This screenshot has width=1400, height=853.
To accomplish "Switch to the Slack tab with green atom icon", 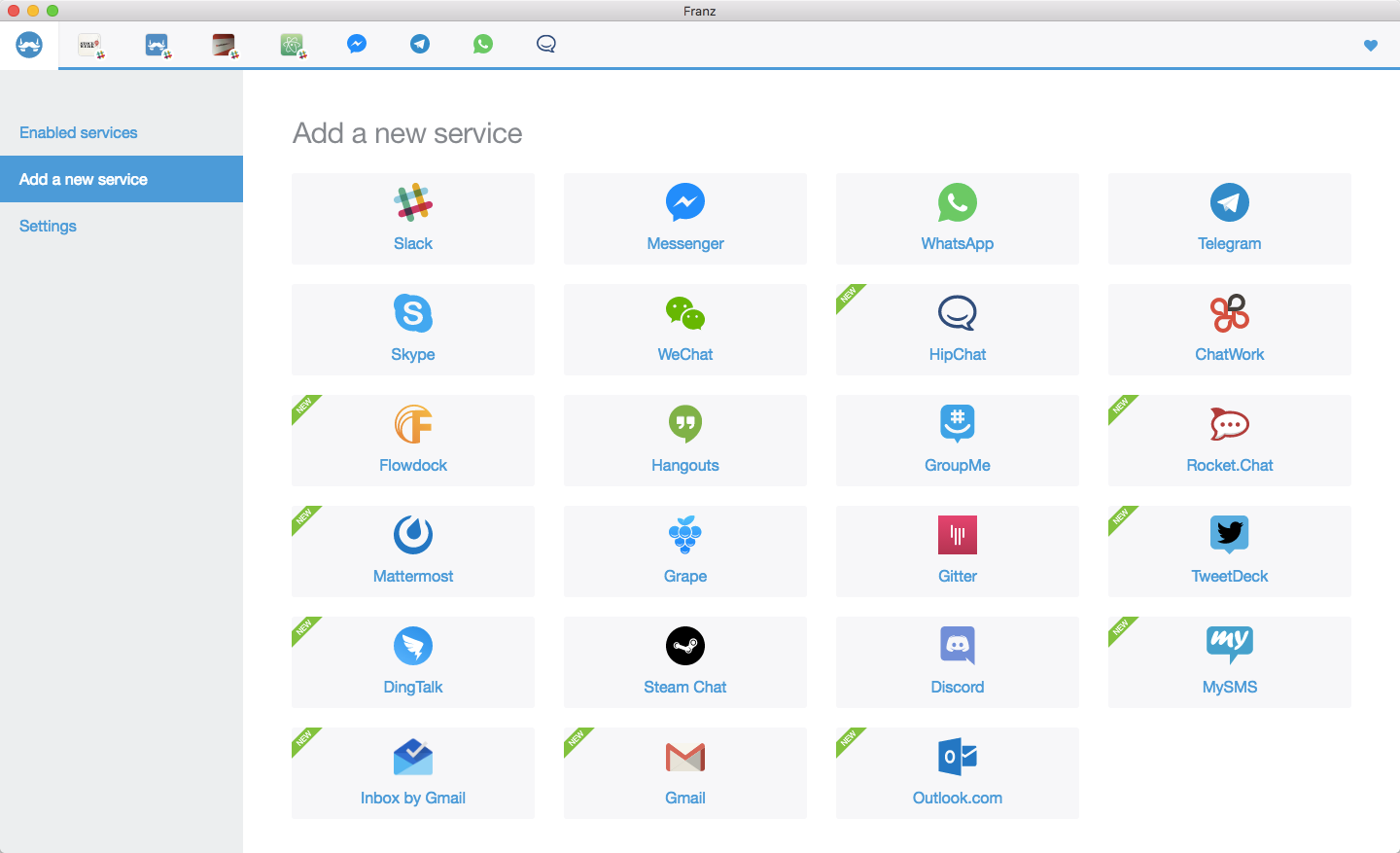I will click(x=293, y=46).
